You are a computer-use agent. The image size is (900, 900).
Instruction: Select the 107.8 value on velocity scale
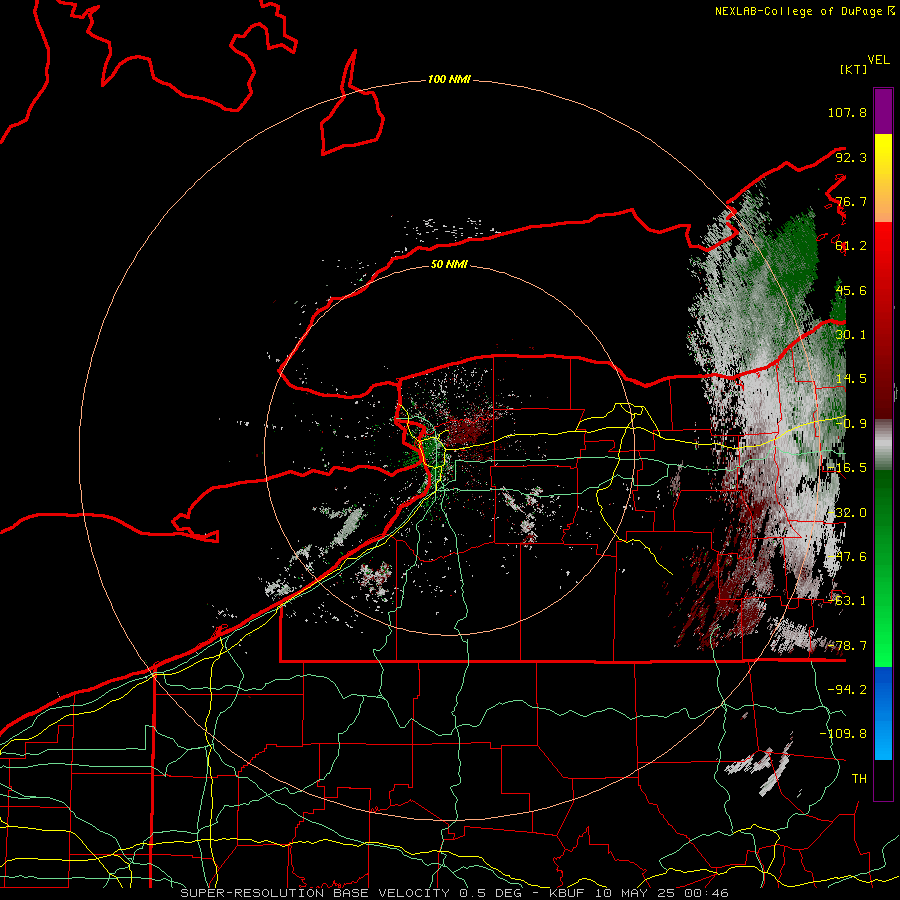847,112
